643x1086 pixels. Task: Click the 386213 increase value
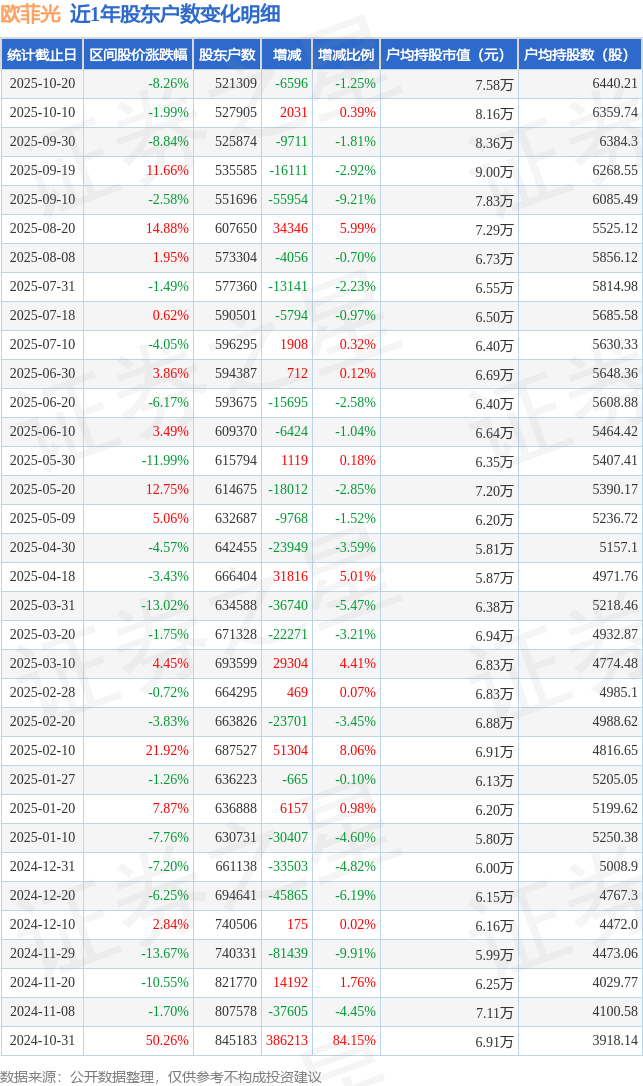(x=286, y=1041)
